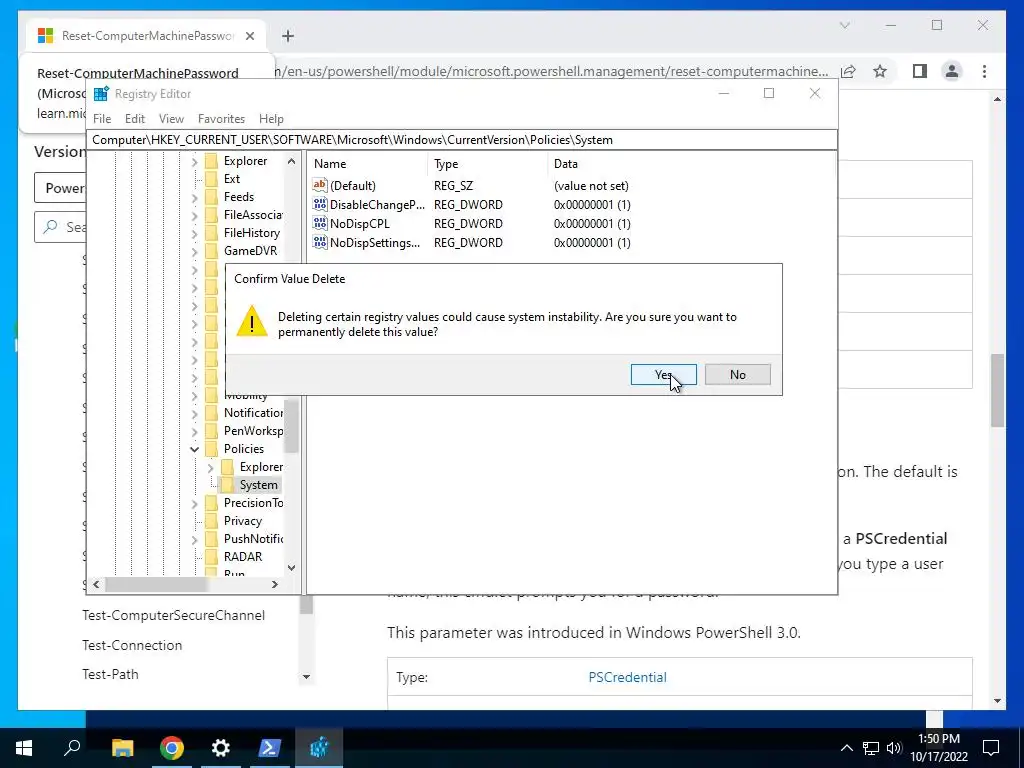The image size is (1024, 768).
Task: Select the NoDispCPL DWORD value icon
Action: click(x=319, y=223)
